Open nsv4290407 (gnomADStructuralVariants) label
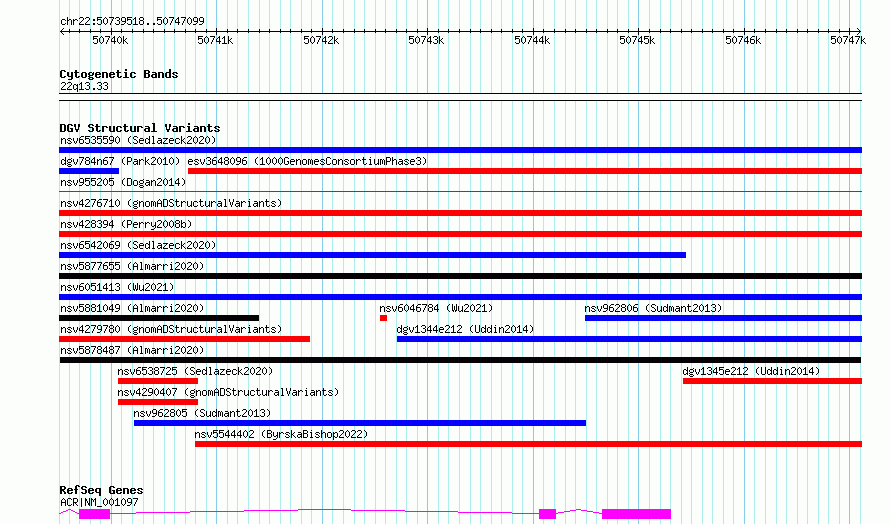The image size is (890, 524). 228,392
